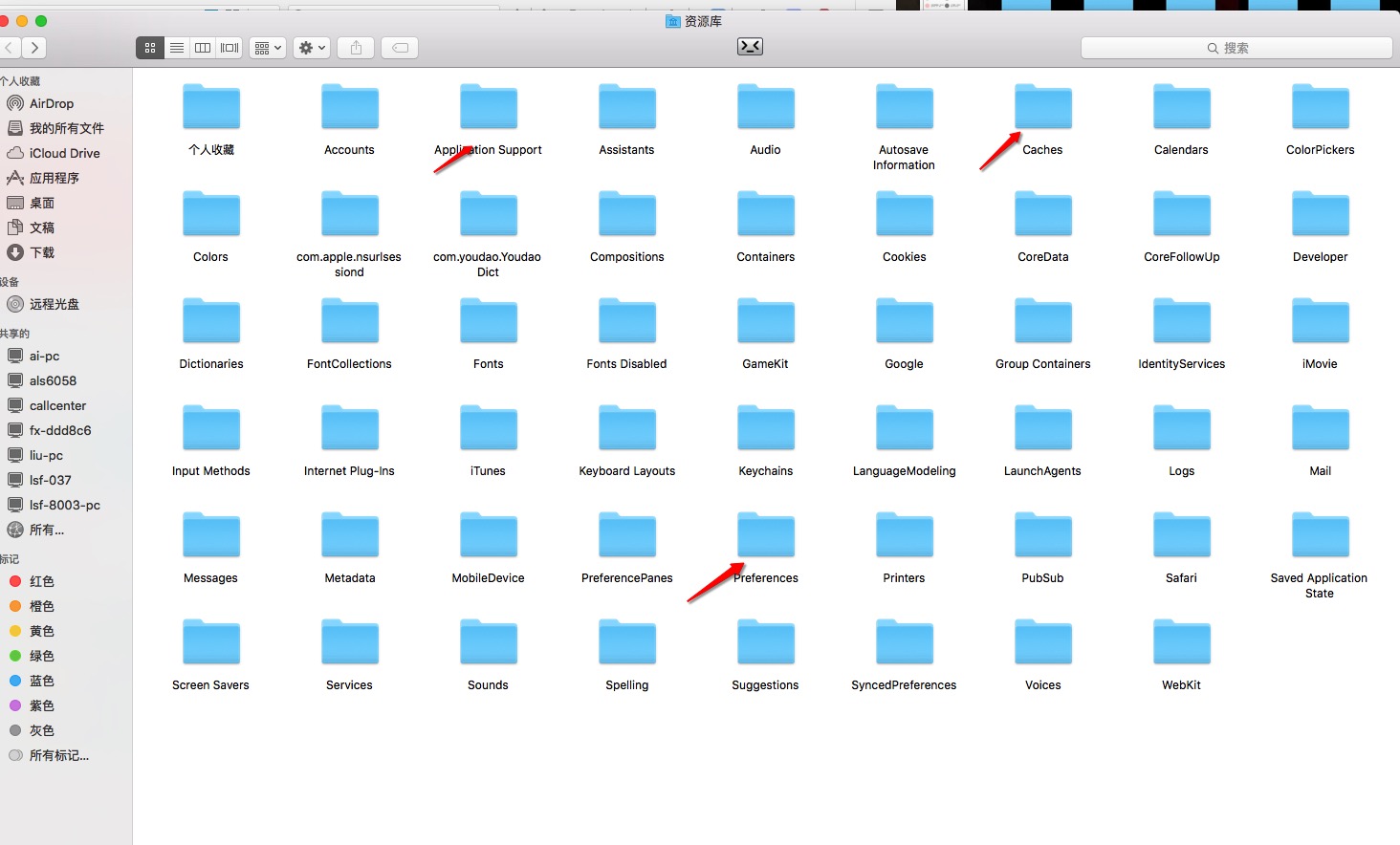The width and height of the screenshot is (1400, 845).
Task: Open 下载 in the sidebar
Action: coord(42,252)
